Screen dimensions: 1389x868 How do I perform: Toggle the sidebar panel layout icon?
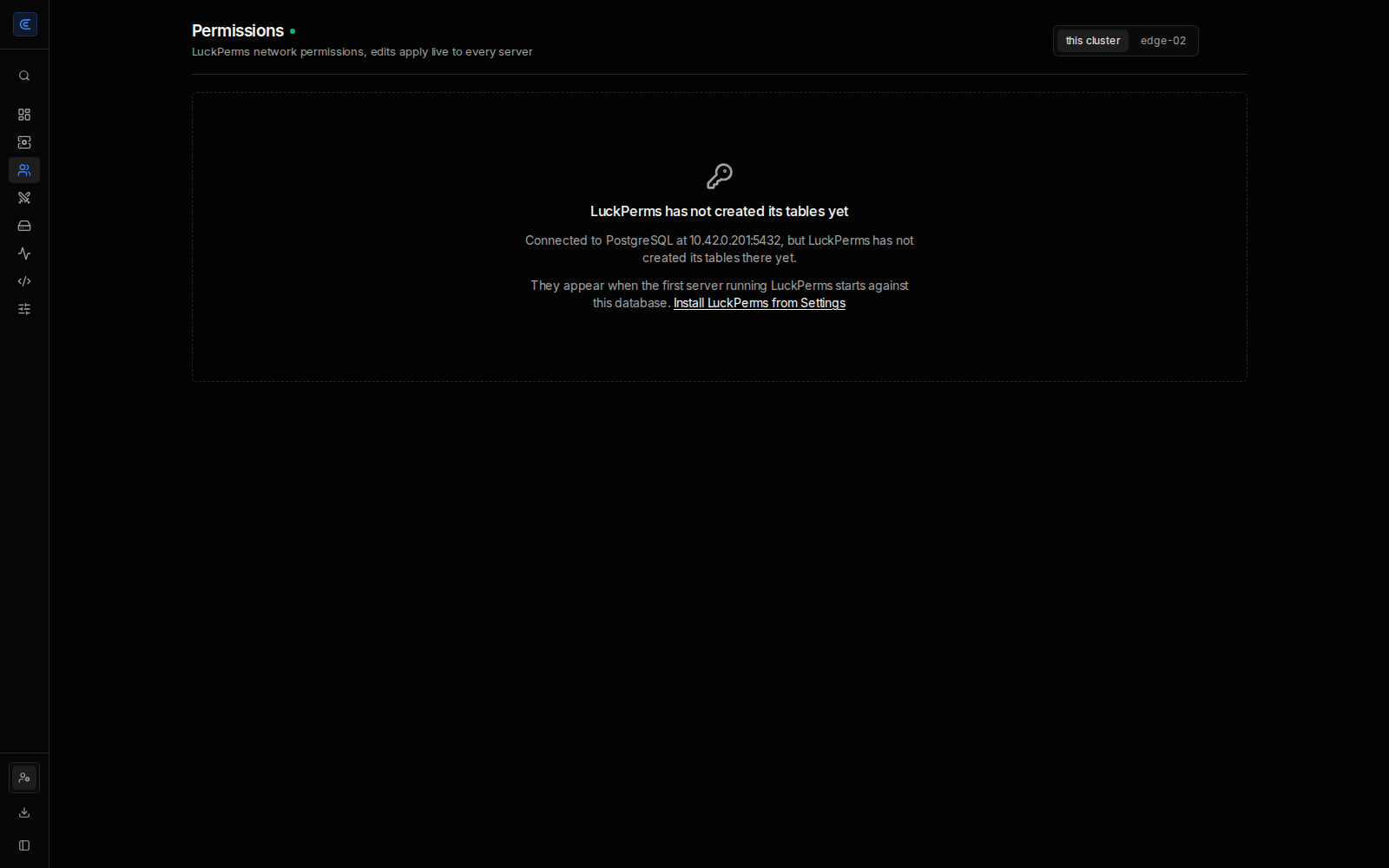tap(24, 845)
